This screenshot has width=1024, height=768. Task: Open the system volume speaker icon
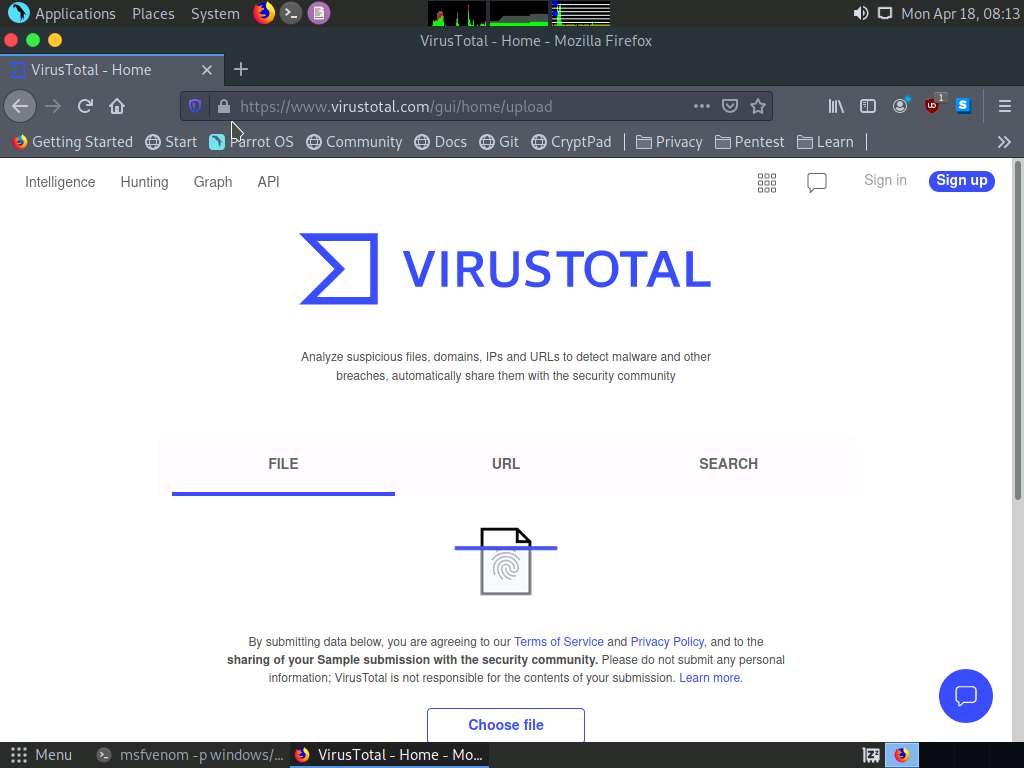860,14
